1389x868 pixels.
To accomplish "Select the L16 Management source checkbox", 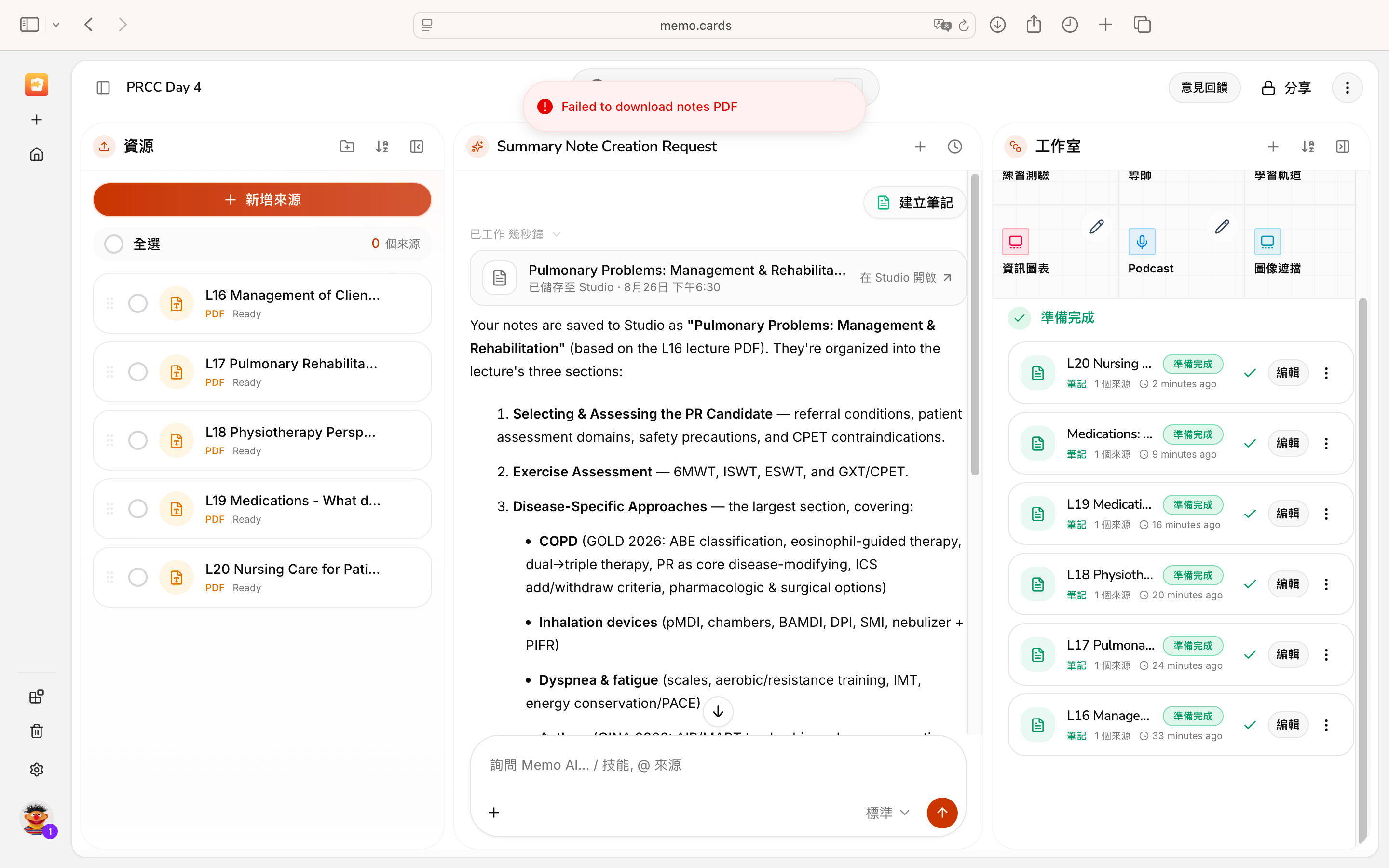I will [x=138, y=303].
